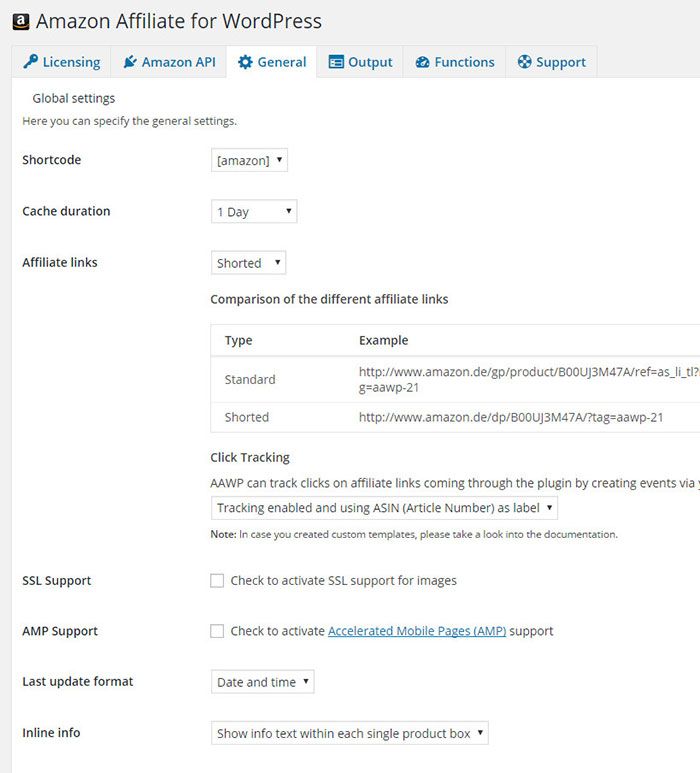
Task: Switch to the Functions tab
Action: [x=454, y=62]
